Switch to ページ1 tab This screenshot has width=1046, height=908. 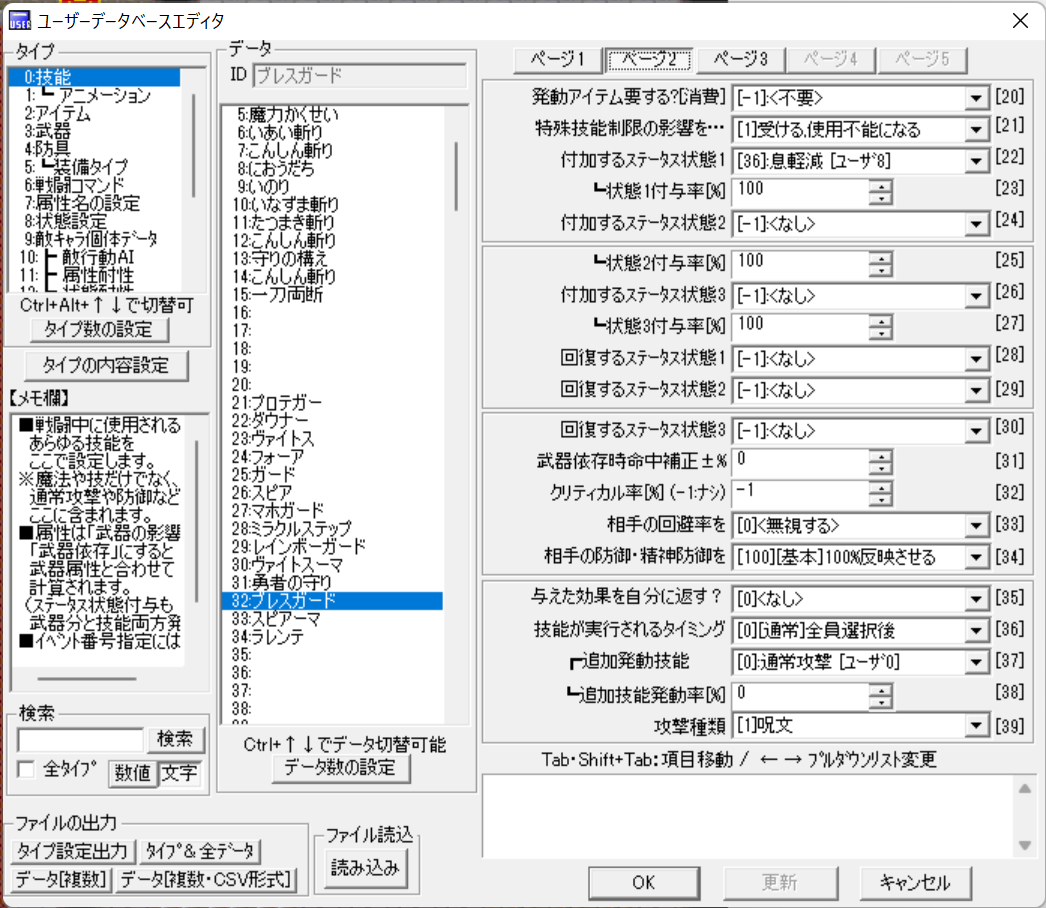coord(558,59)
